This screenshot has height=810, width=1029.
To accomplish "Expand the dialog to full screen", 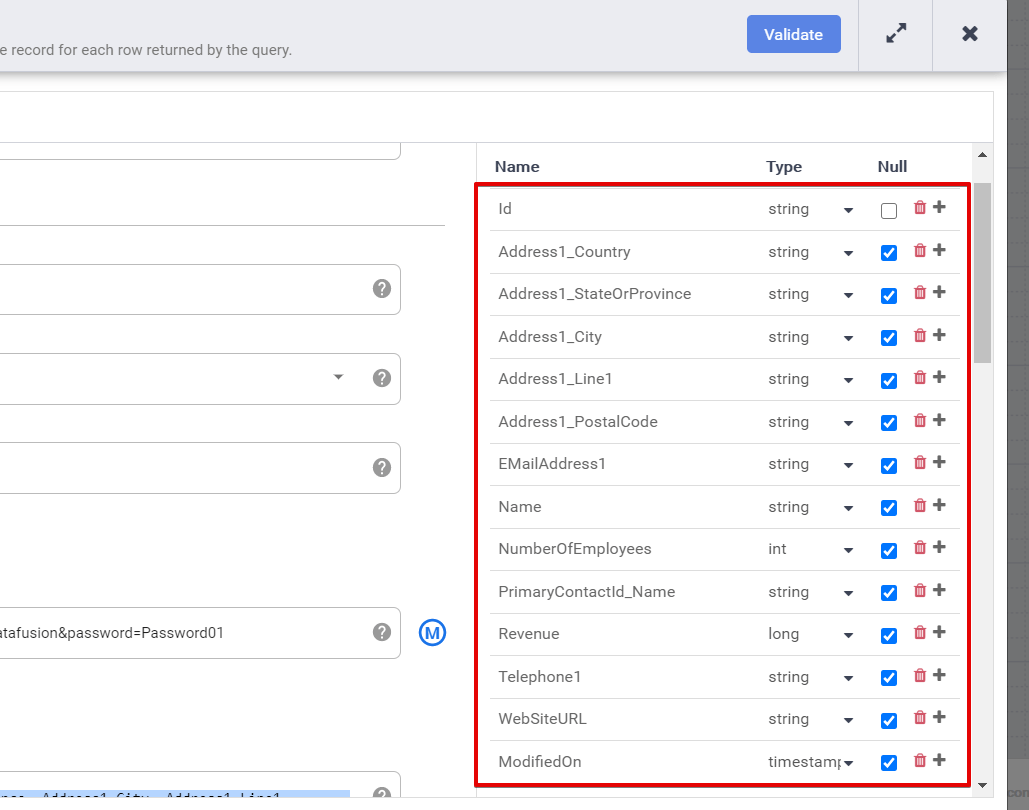I will coord(896,33).
